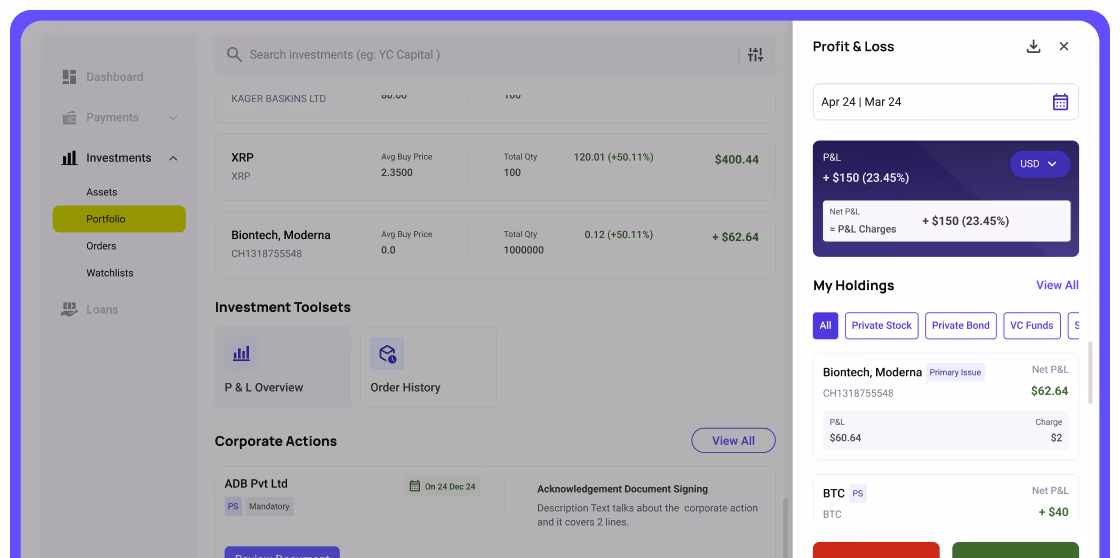Click the holdings list scrollbar
Image resolution: width=1120 pixels, height=558 pixels.
click(x=1089, y=372)
